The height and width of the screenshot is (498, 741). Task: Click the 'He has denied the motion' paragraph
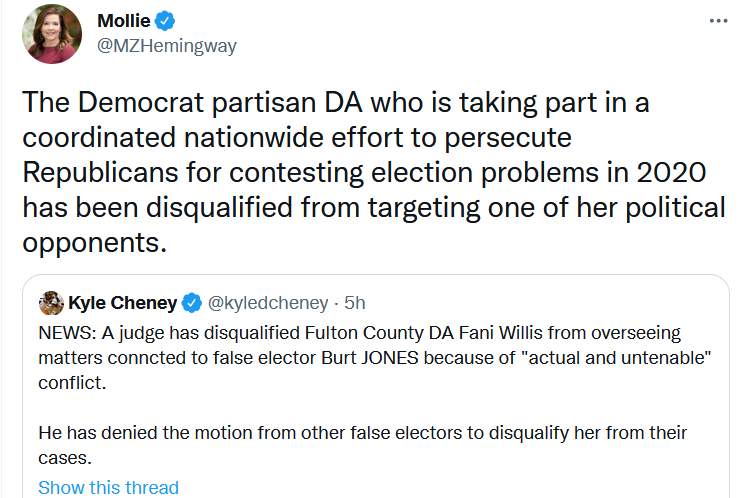tap(362, 445)
